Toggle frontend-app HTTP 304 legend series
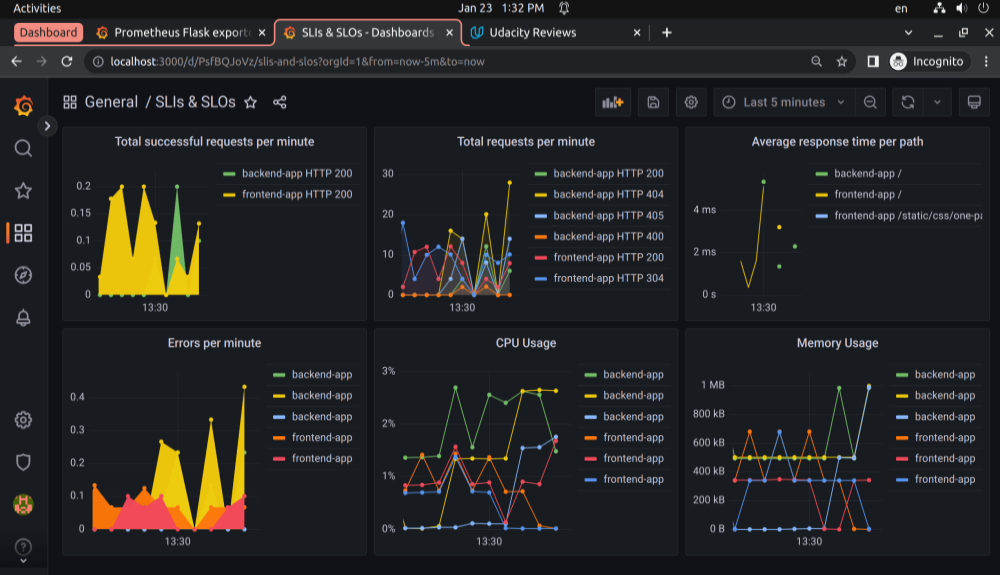 (x=608, y=279)
